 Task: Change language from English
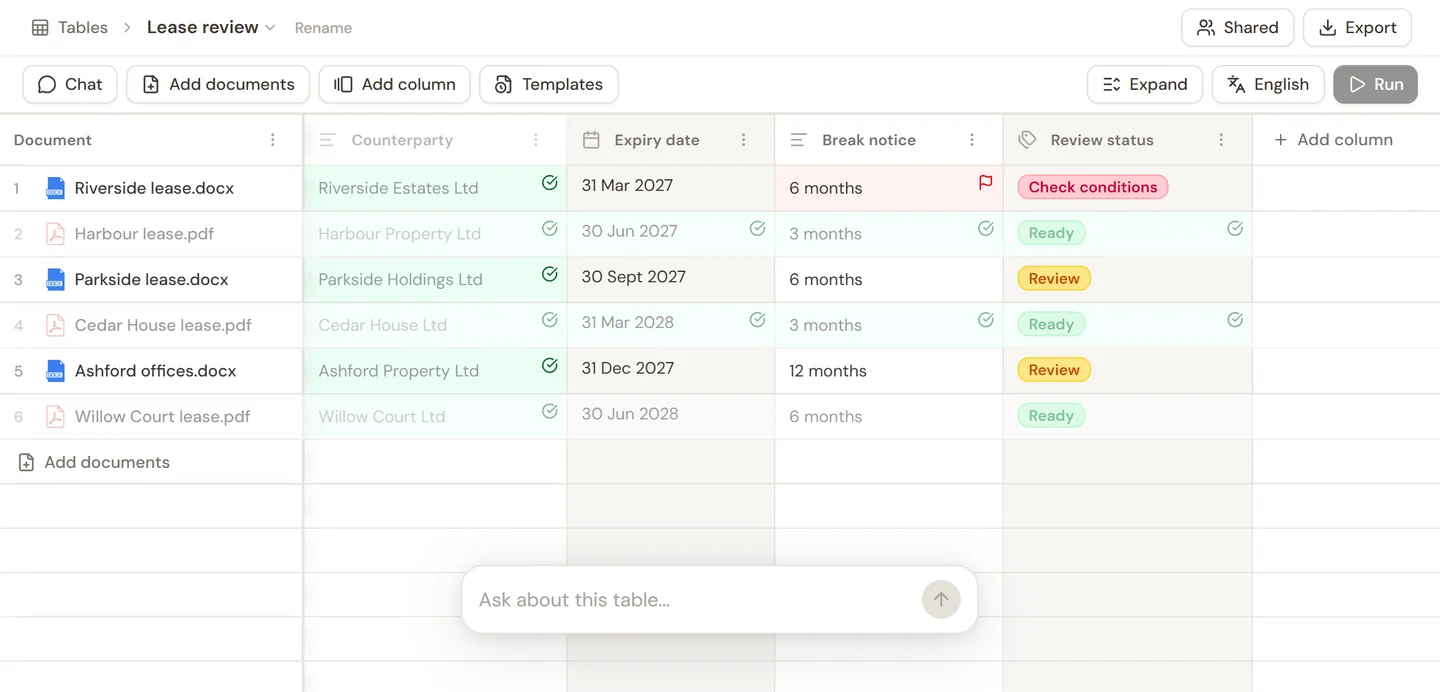[x=1268, y=85]
